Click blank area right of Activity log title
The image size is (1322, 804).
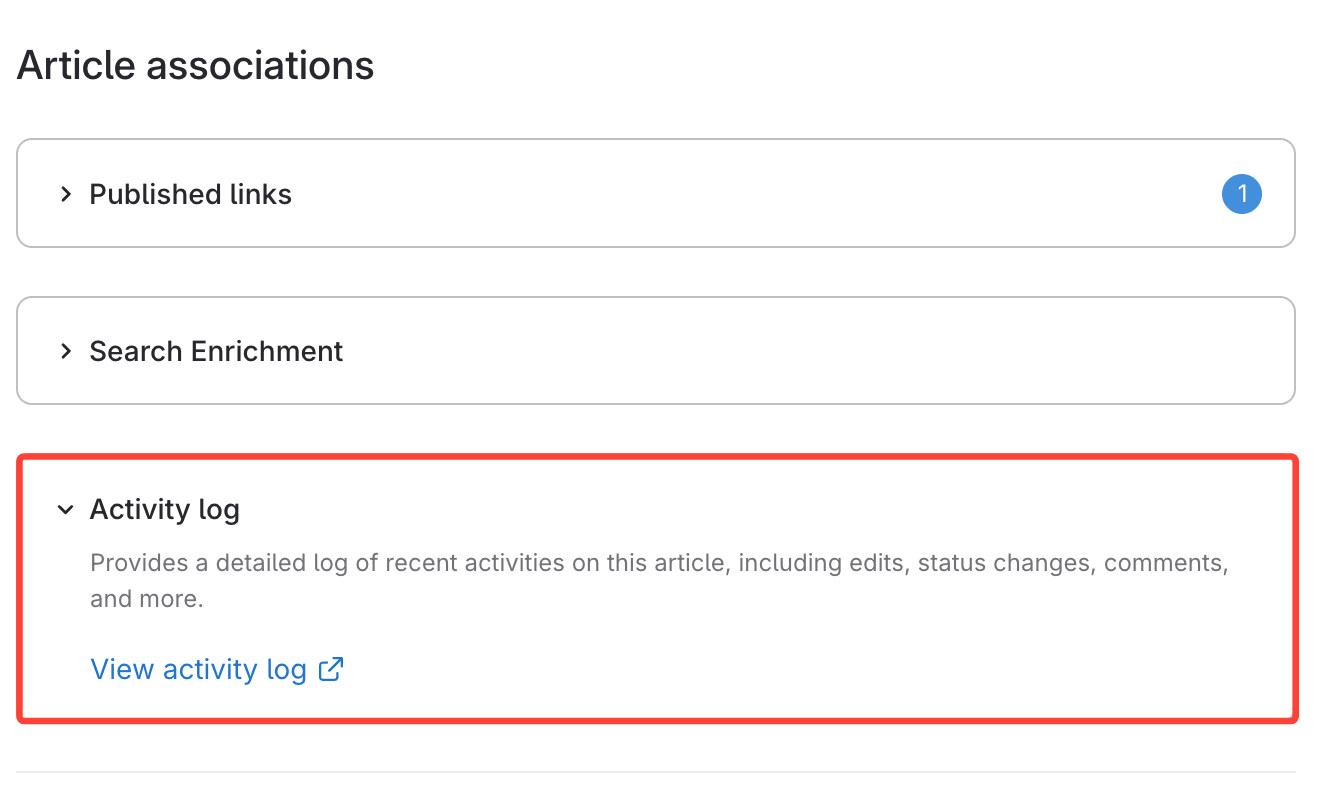[x=750, y=510]
